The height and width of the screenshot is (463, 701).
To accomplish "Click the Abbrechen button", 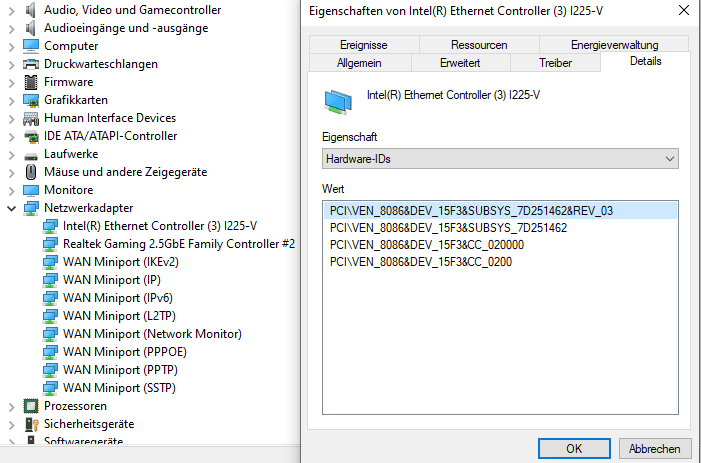I will [655, 449].
